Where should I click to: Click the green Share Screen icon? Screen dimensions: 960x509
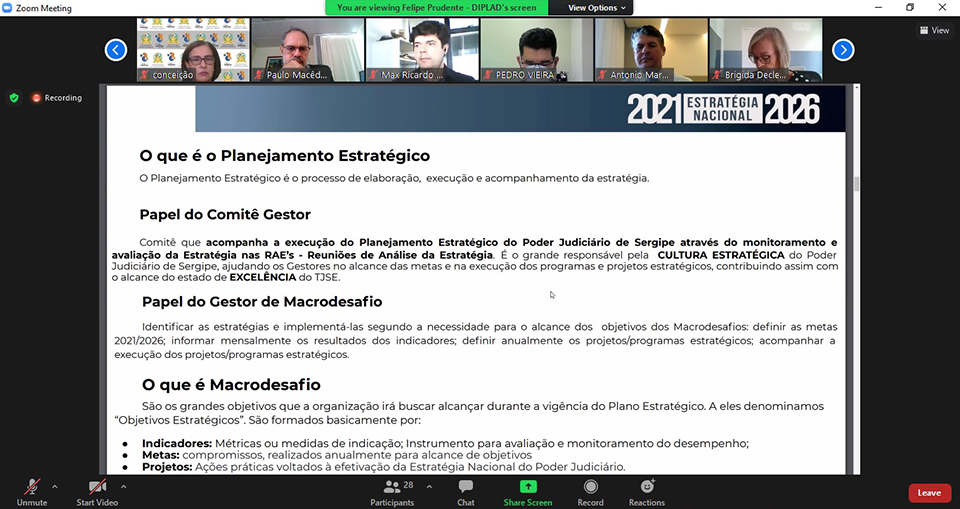pyautogui.click(x=527, y=487)
